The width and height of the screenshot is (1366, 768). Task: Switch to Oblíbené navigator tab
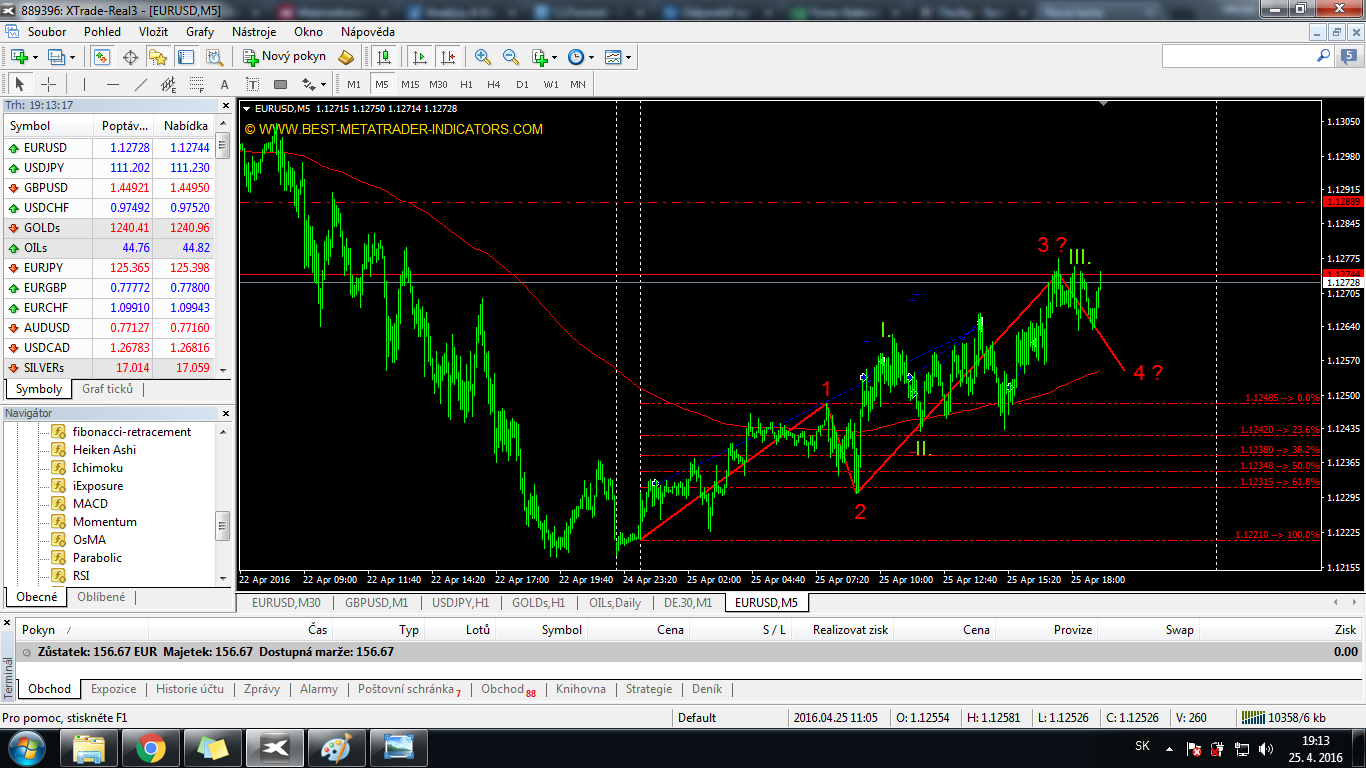pos(101,597)
